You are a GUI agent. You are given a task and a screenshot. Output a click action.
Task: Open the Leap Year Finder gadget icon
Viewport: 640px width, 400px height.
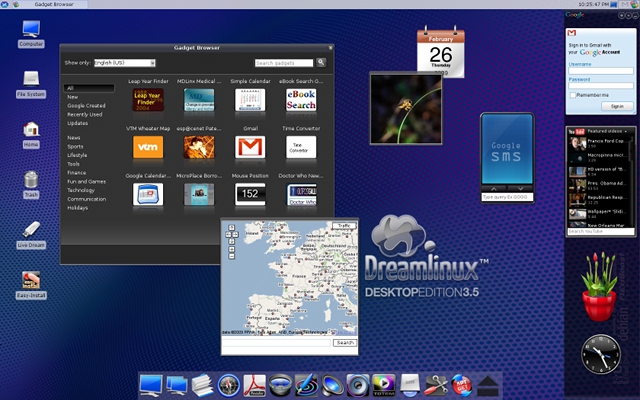[x=148, y=100]
